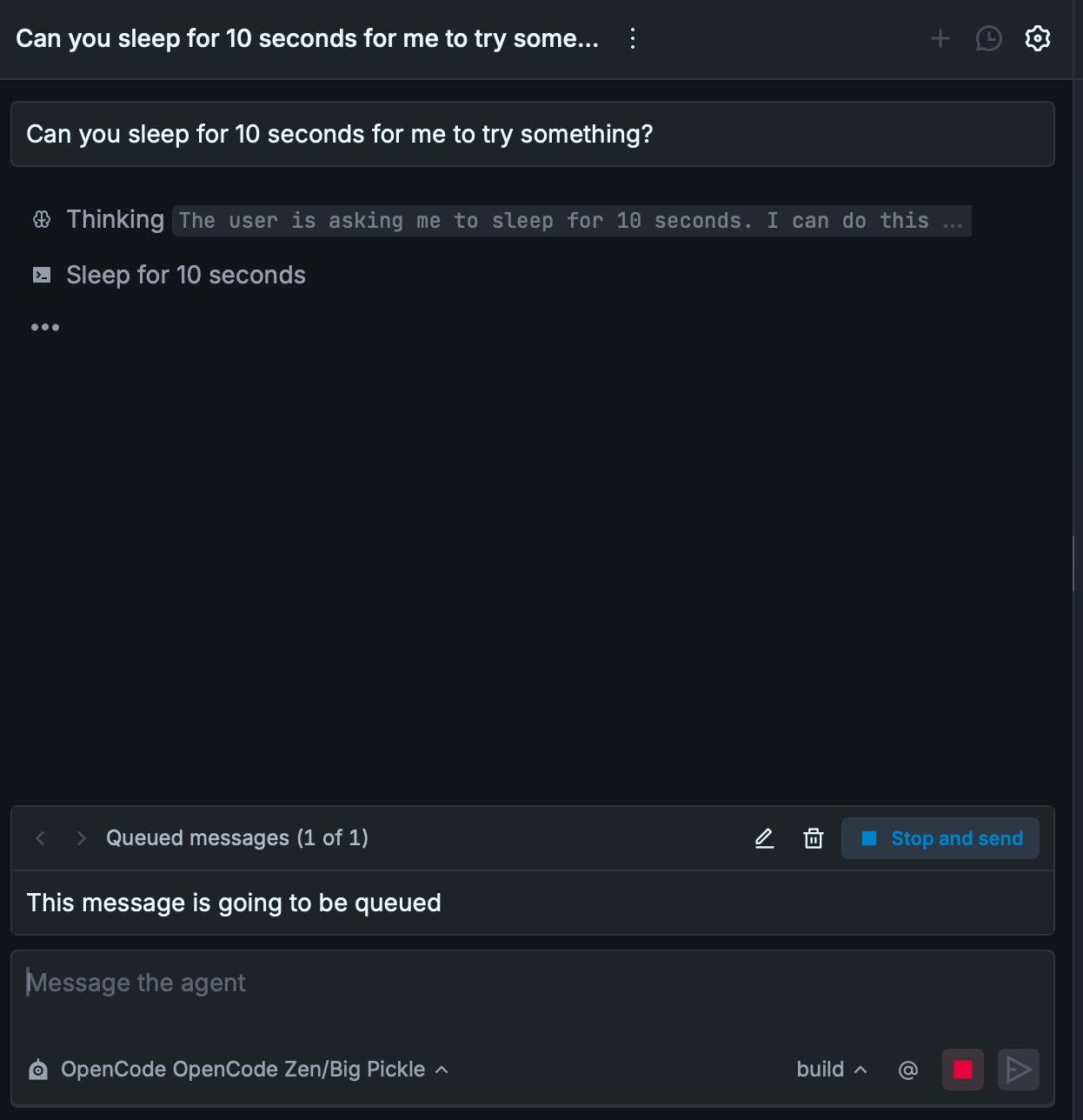Screen dimensions: 1083x1120
Task: Expand the Sleep for 10 seconds step
Action: tap(185, 276)
